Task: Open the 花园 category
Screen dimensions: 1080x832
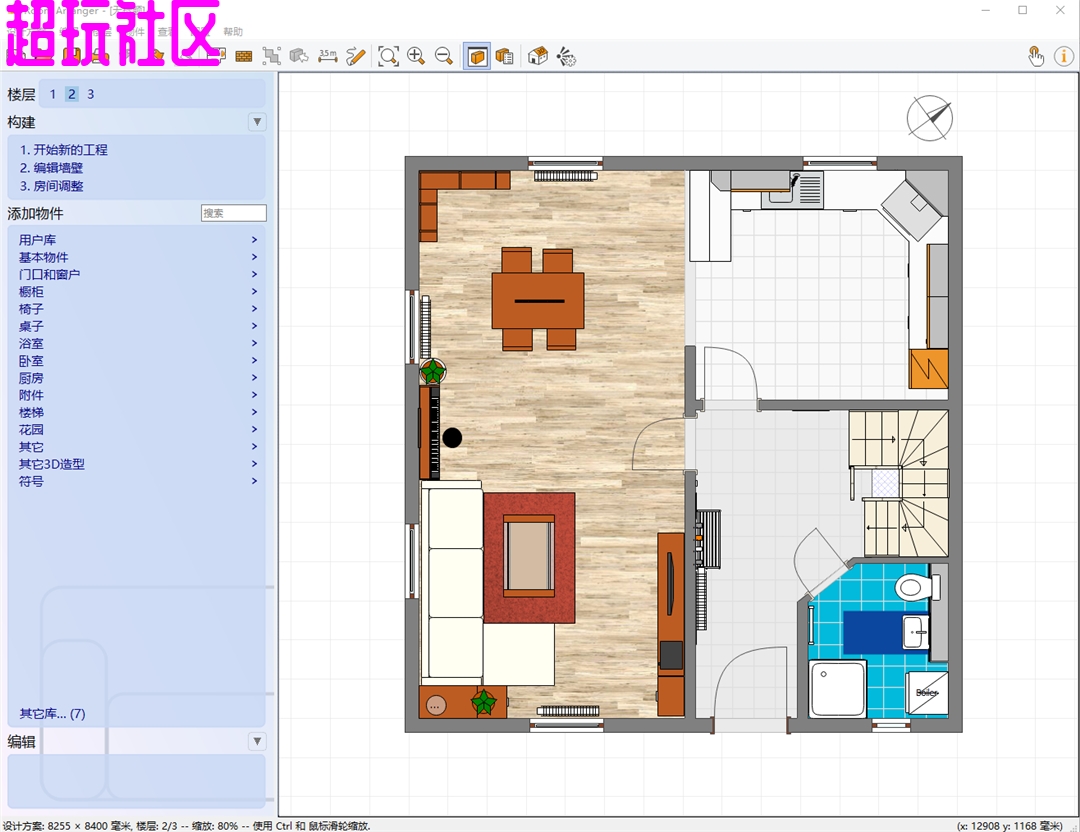Action: coord(31,429)
